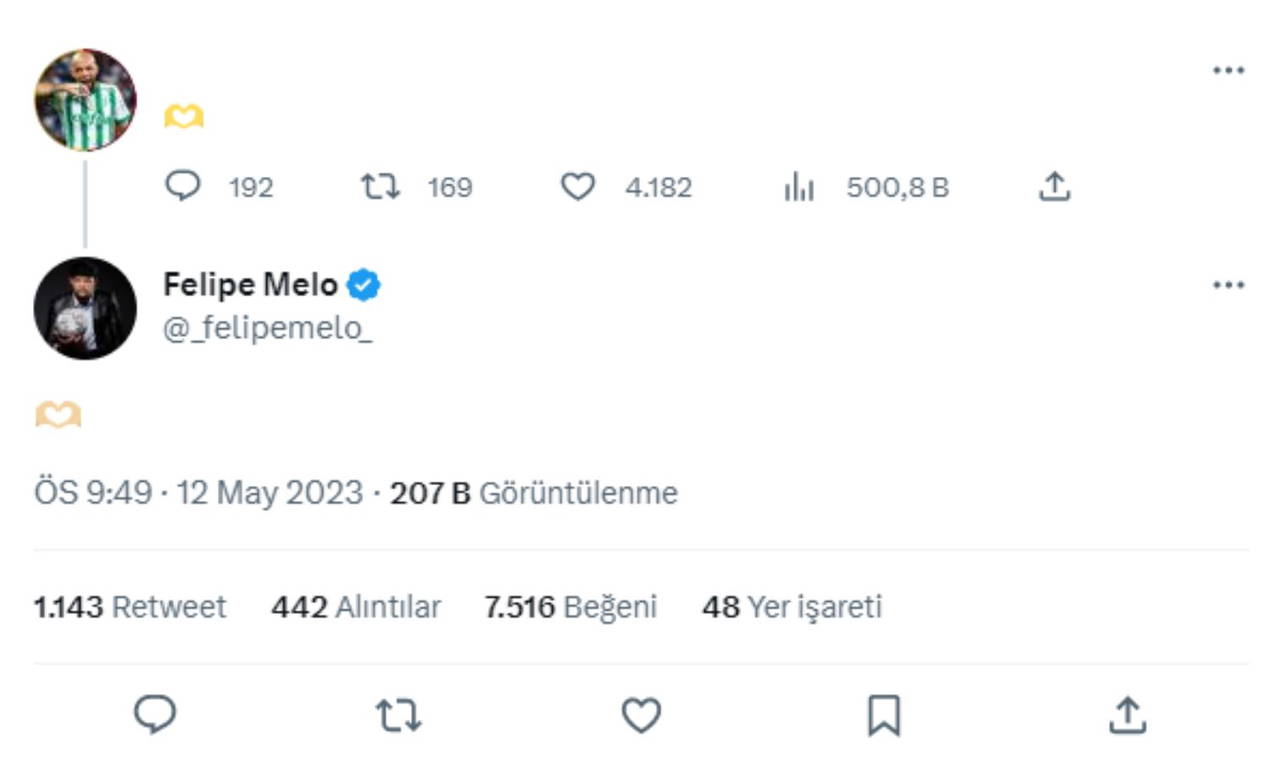
Task: Click reply icon on the top tweet
Action: pos(183,186)
